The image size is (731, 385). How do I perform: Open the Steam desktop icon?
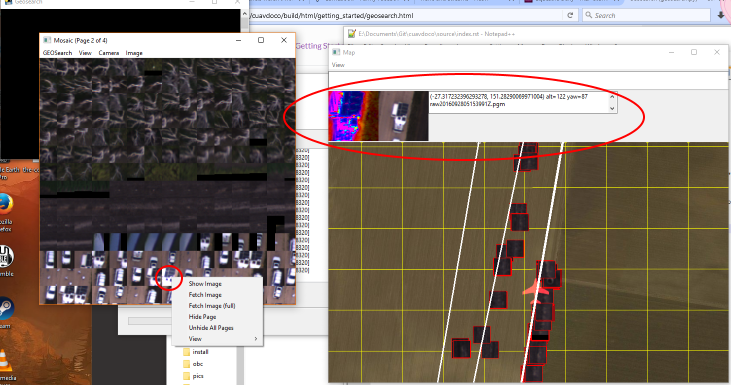tap(6, 309)
